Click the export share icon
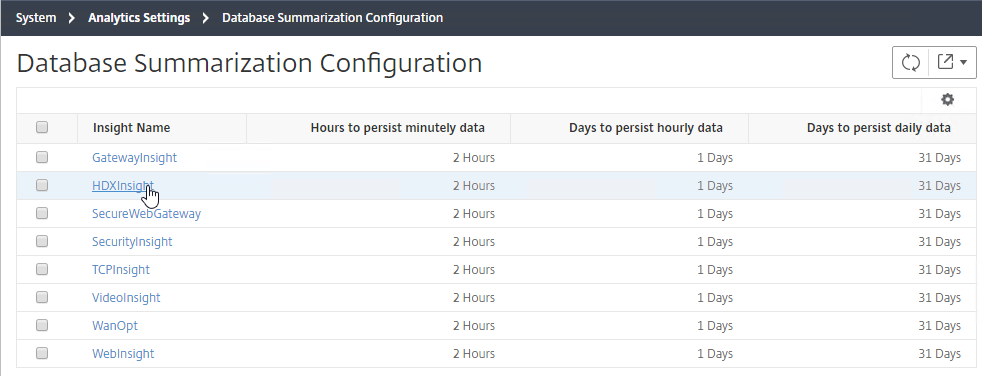 (945, 61)
